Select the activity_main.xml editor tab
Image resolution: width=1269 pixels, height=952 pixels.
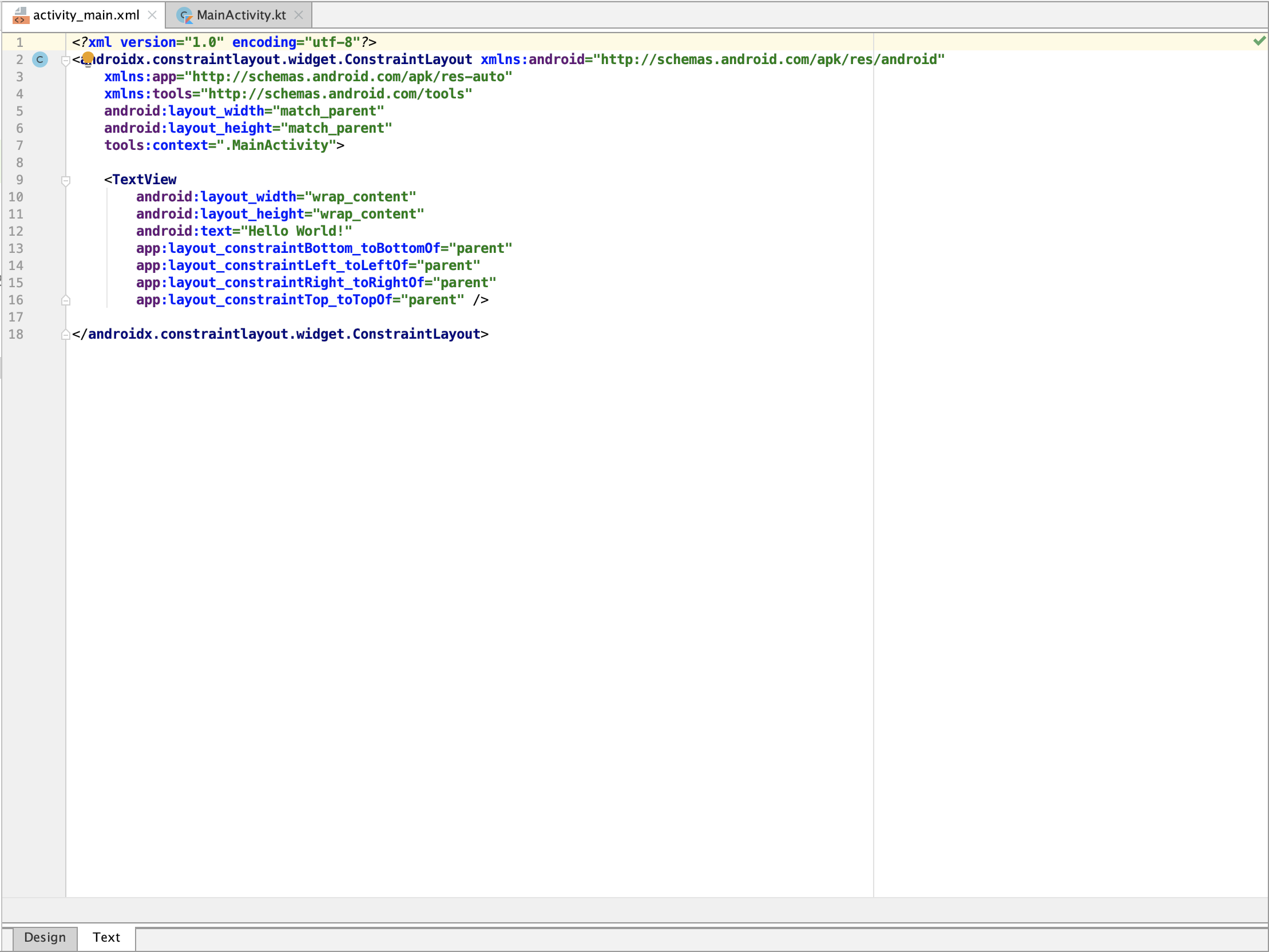point(86,15)
